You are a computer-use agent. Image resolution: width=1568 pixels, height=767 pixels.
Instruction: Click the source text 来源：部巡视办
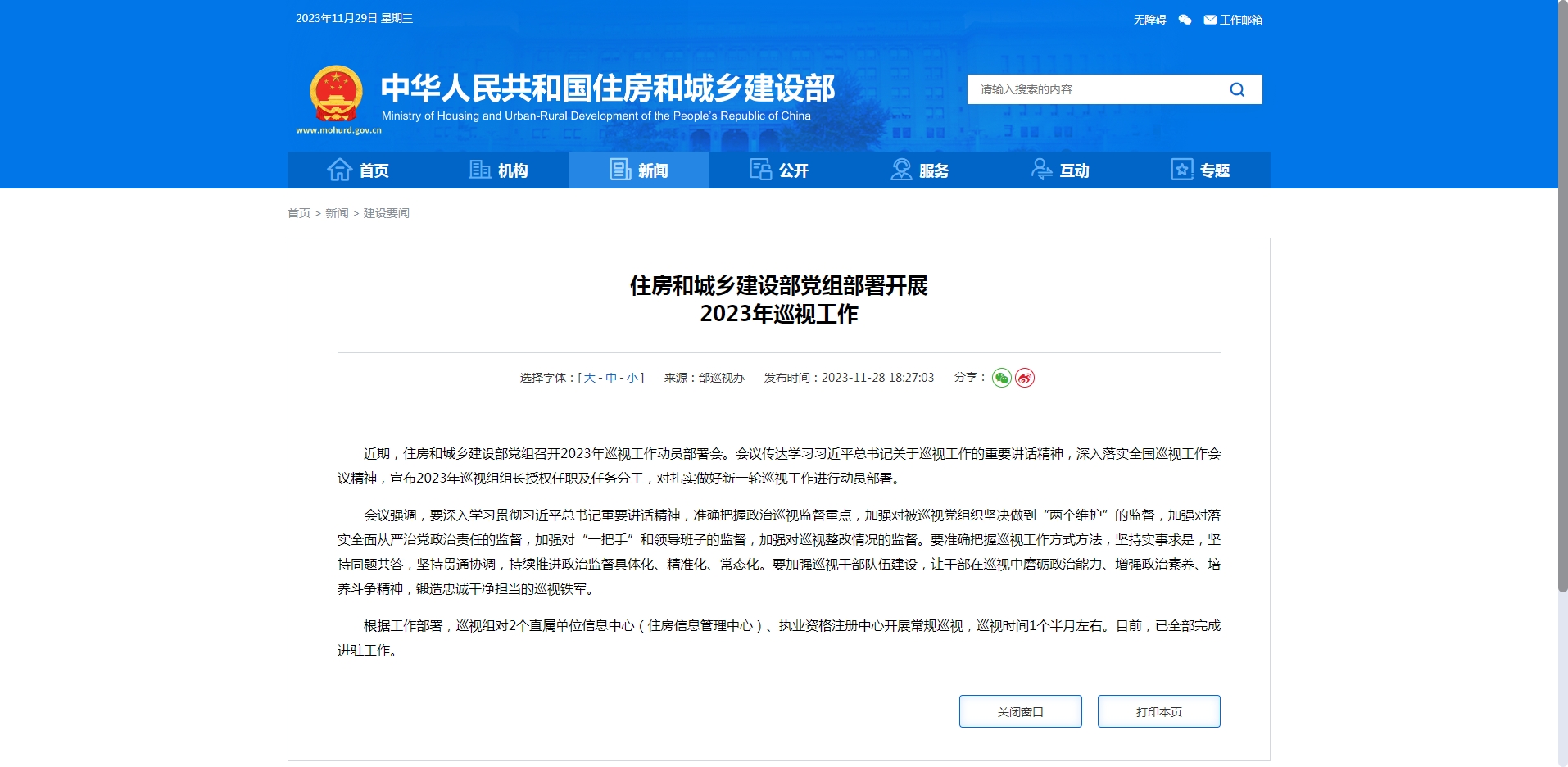coord(704,378)
